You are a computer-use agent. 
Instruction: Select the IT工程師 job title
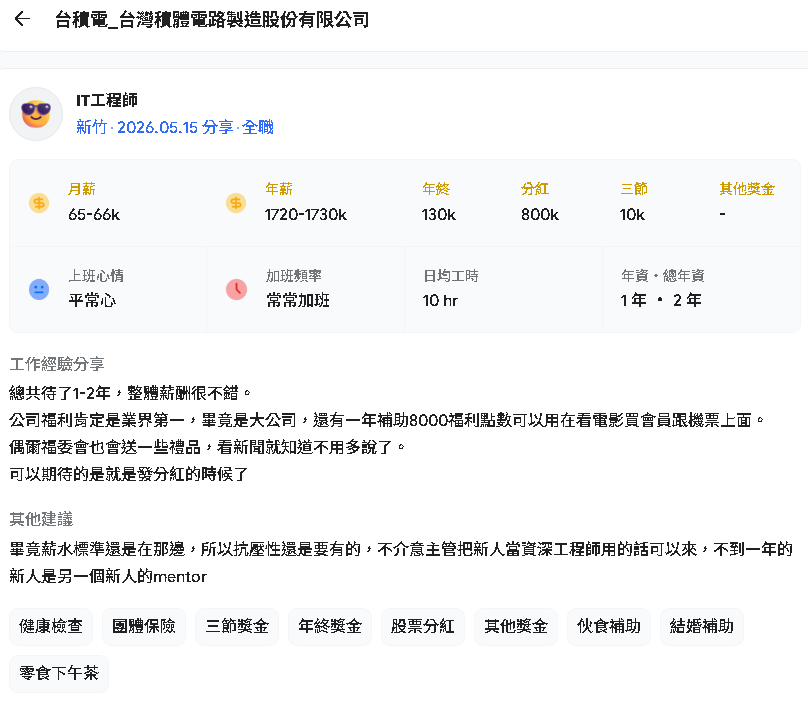(x=107, y=100)
